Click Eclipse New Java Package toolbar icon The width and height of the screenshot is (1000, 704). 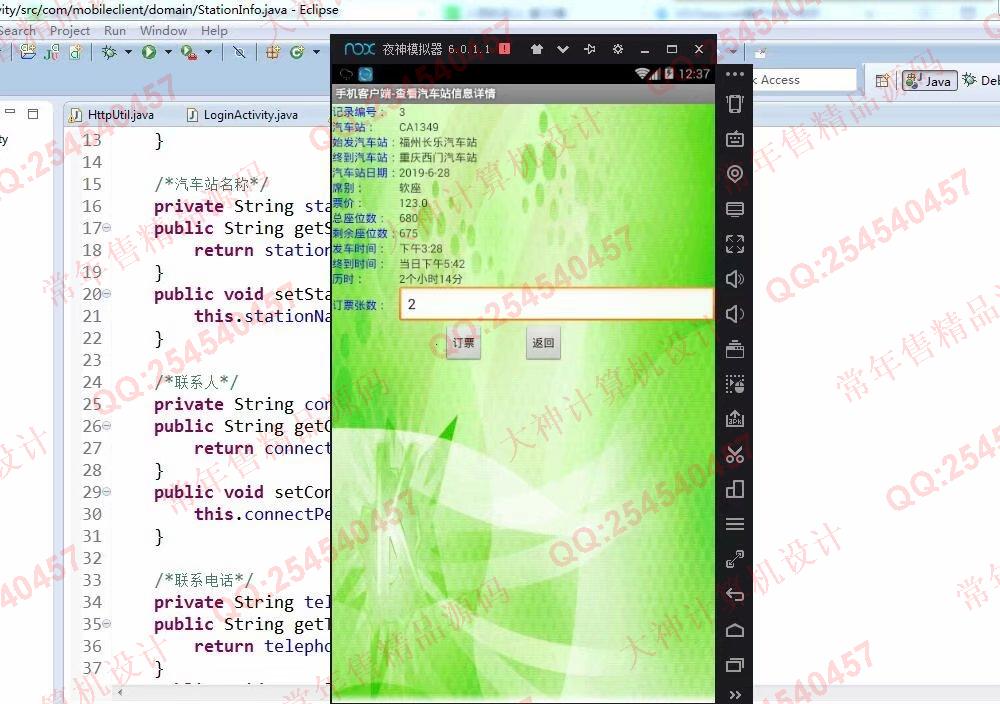click(272, 52)
